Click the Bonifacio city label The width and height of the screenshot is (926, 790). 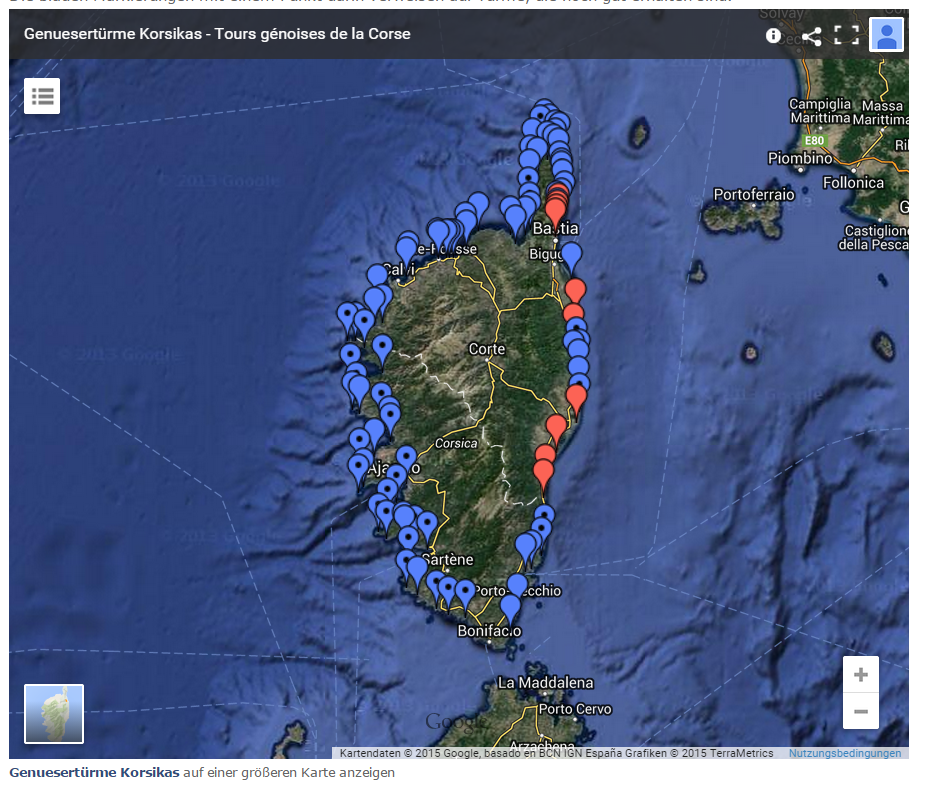489,631
